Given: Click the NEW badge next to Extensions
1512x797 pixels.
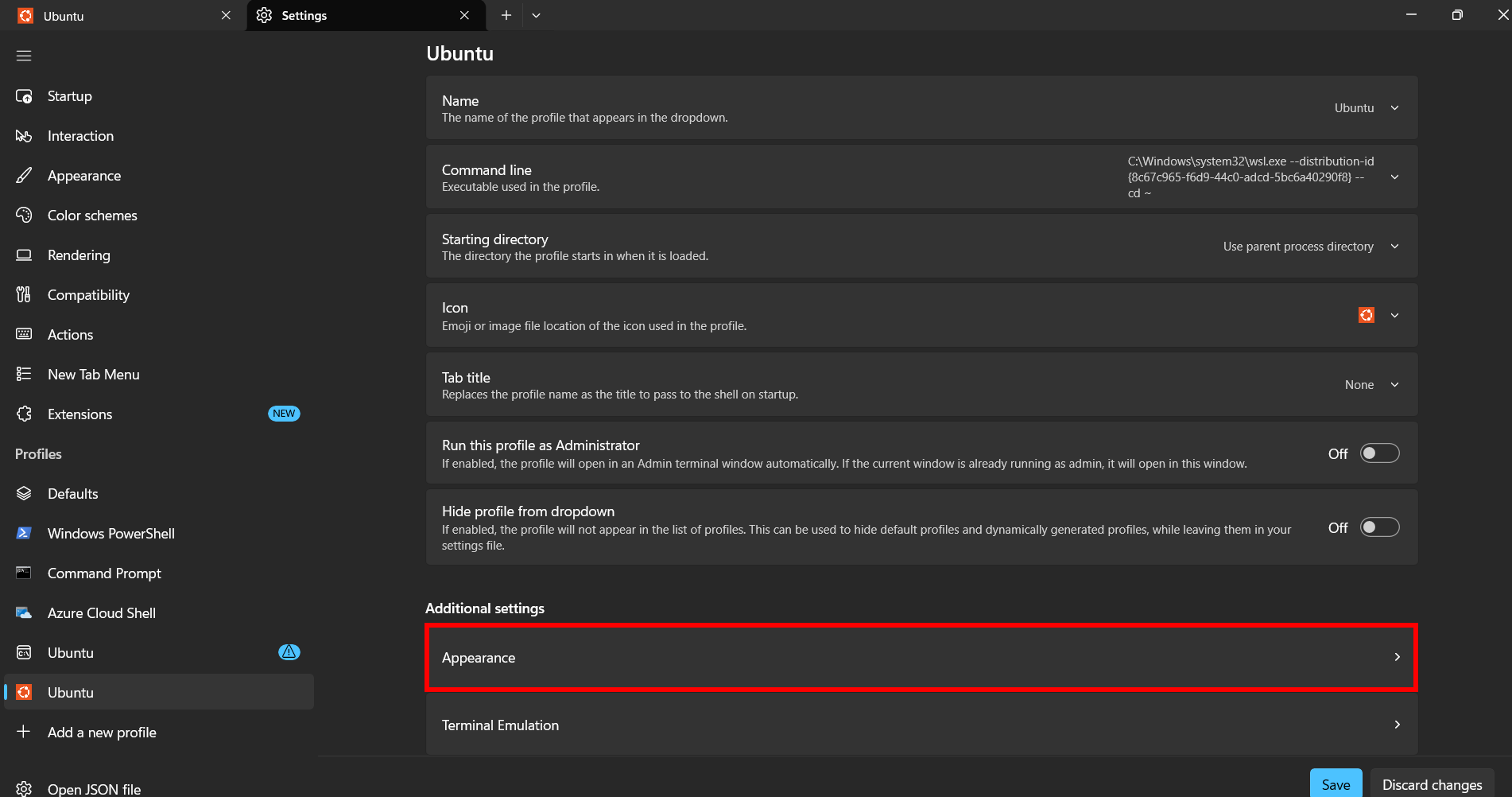Looking at the screenshot, I should [284, 414].
